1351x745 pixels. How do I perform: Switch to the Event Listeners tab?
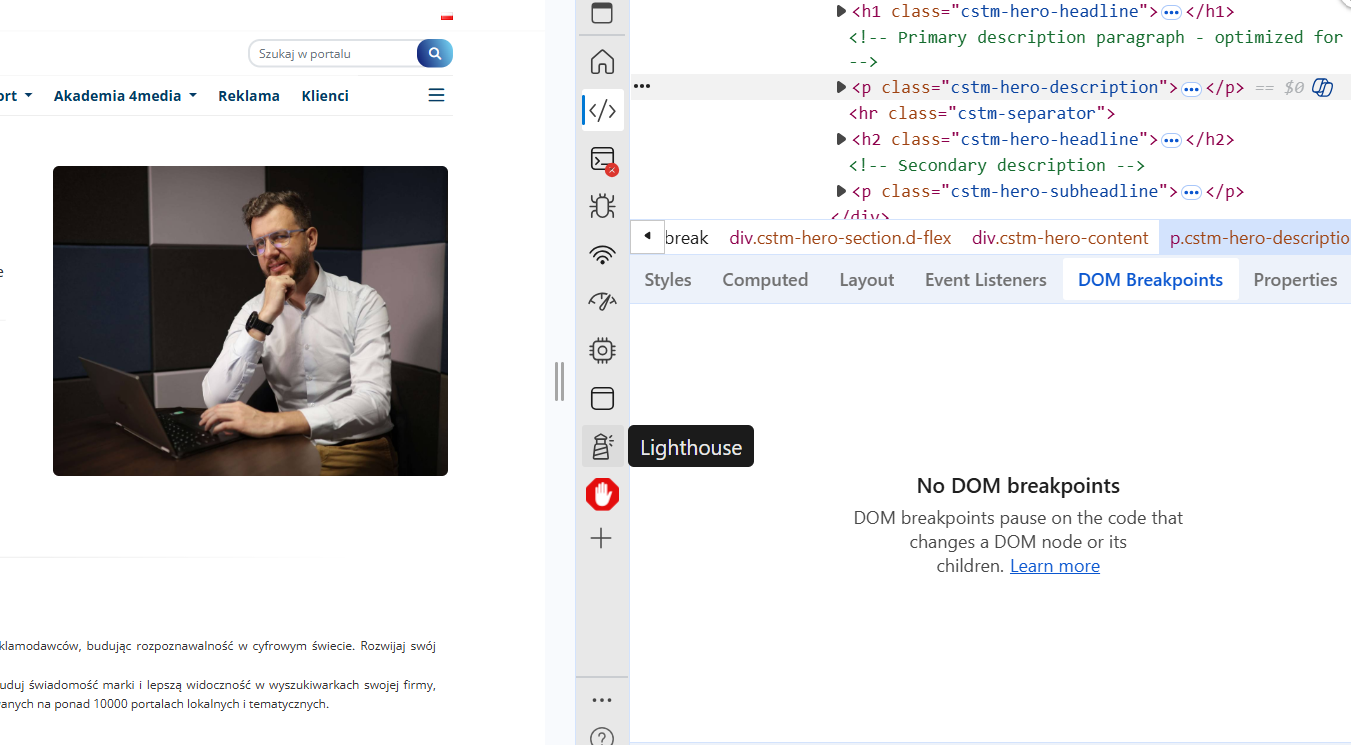click(986, 280)
